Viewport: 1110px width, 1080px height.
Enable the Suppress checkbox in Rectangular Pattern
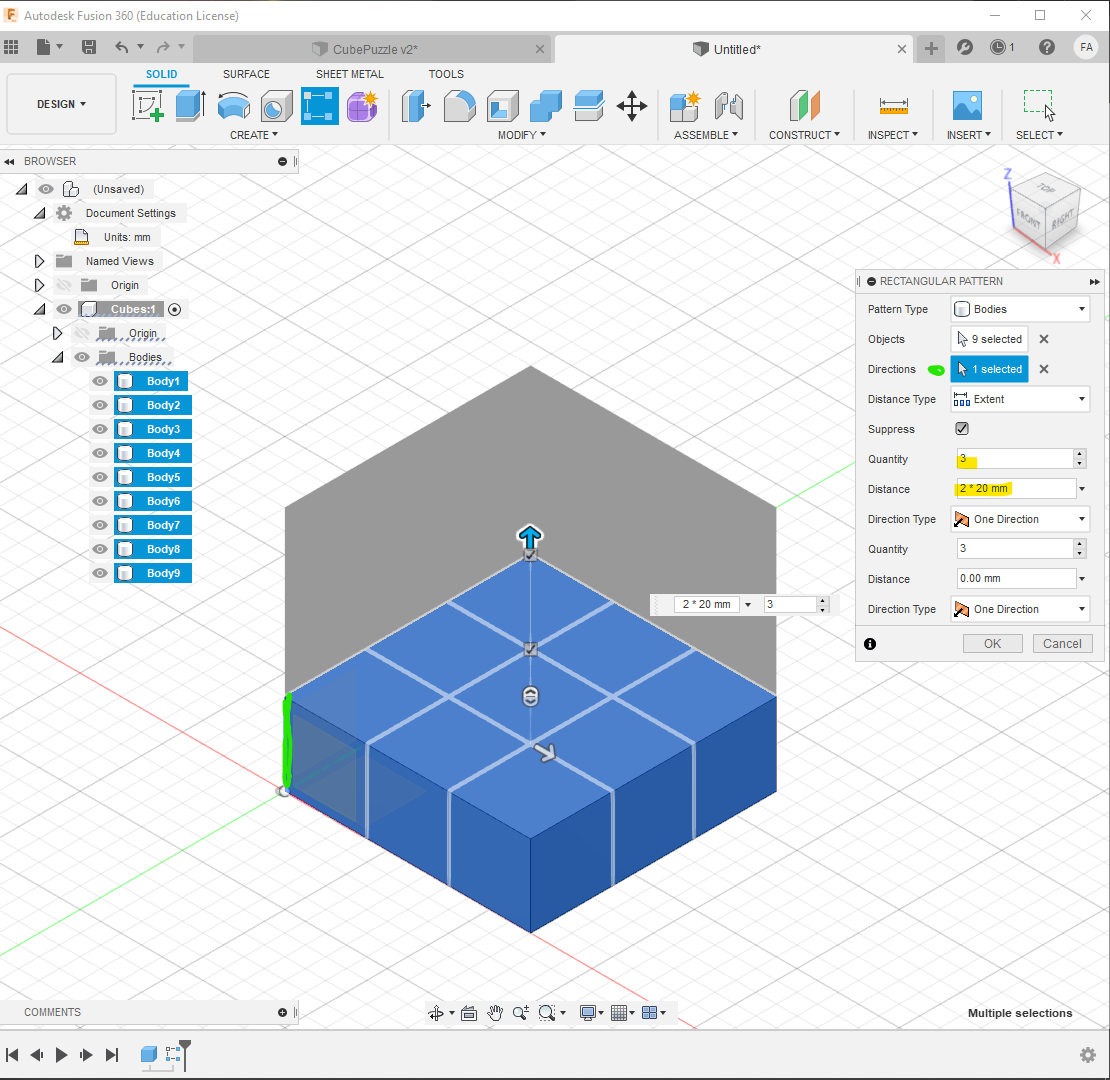tap(961, 428)
